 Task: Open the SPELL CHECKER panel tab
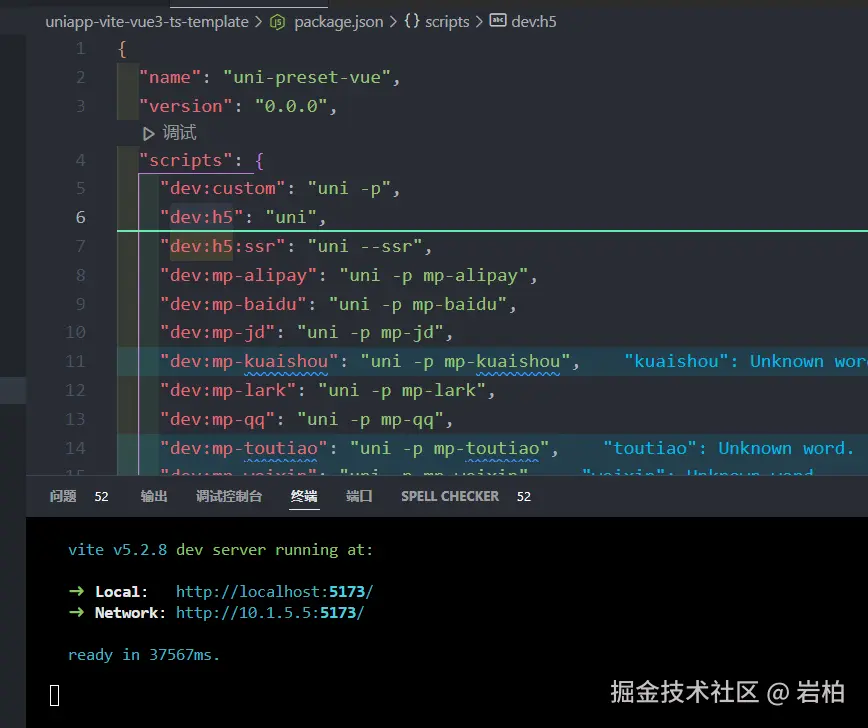[449, 495]
